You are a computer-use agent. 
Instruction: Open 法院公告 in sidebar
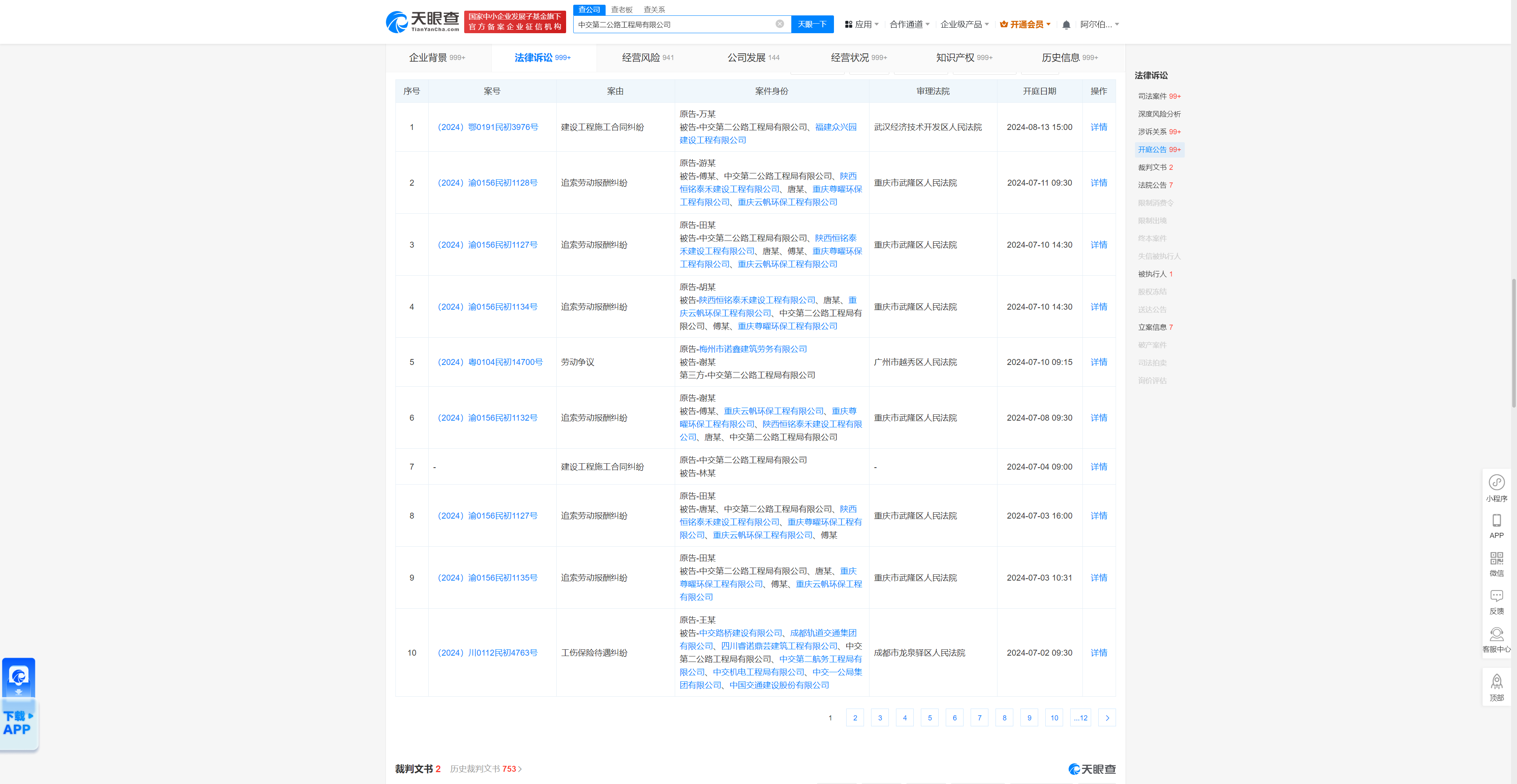[1155, 185]
